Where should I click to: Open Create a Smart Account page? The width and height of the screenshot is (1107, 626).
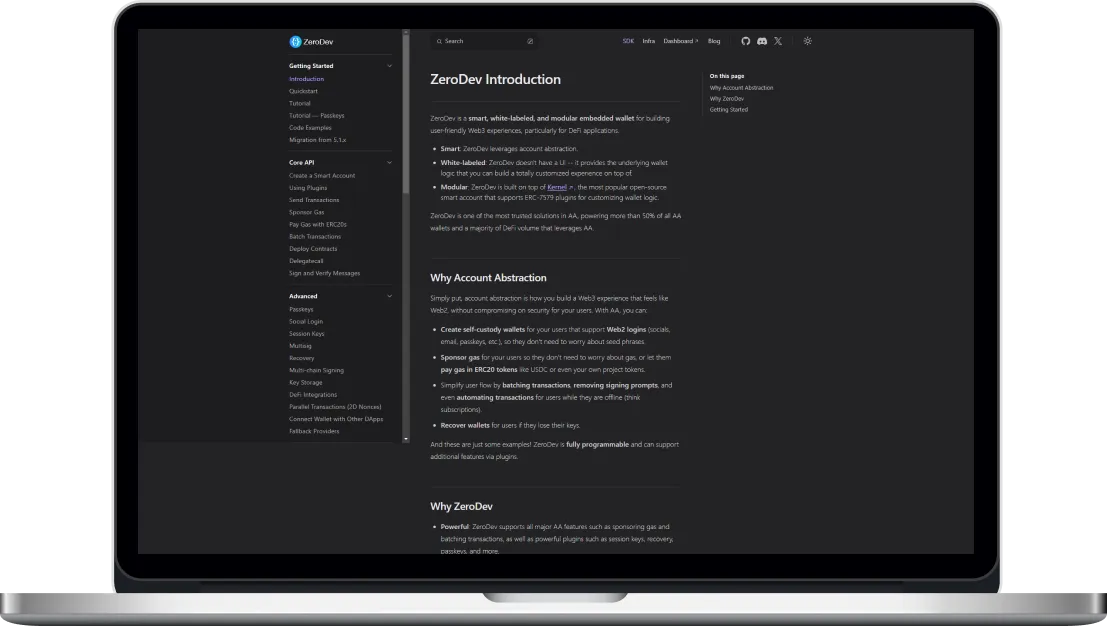tap(322, 176)
